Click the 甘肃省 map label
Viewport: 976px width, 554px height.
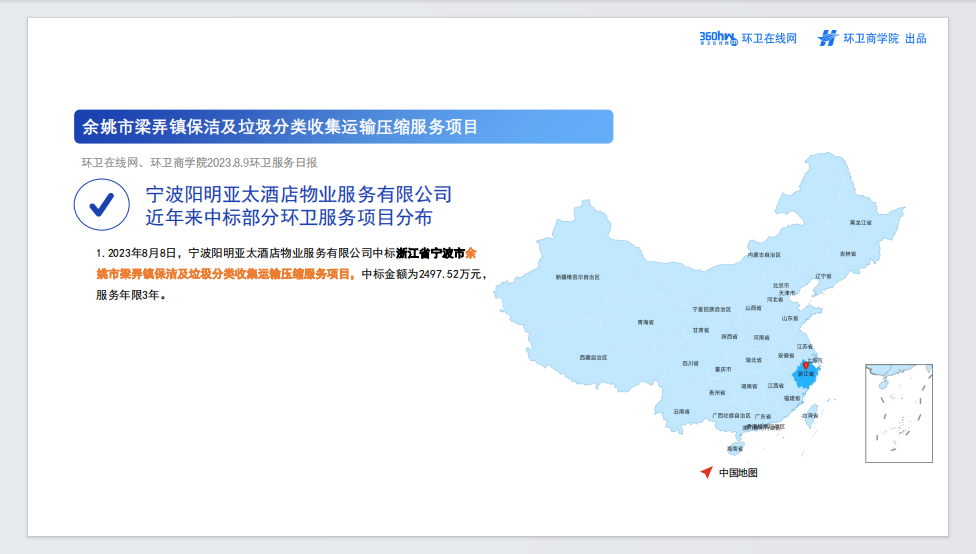click(x=701, y=330)
